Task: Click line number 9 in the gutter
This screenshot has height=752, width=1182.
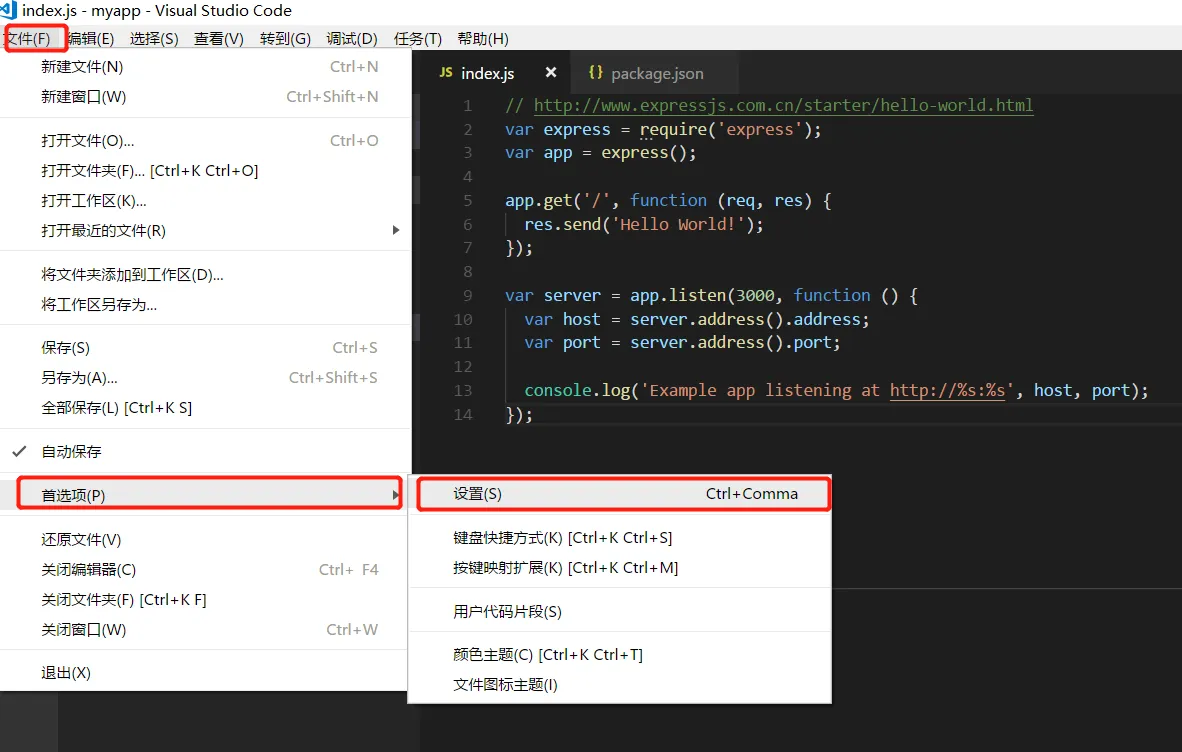Action: (467, 295)
